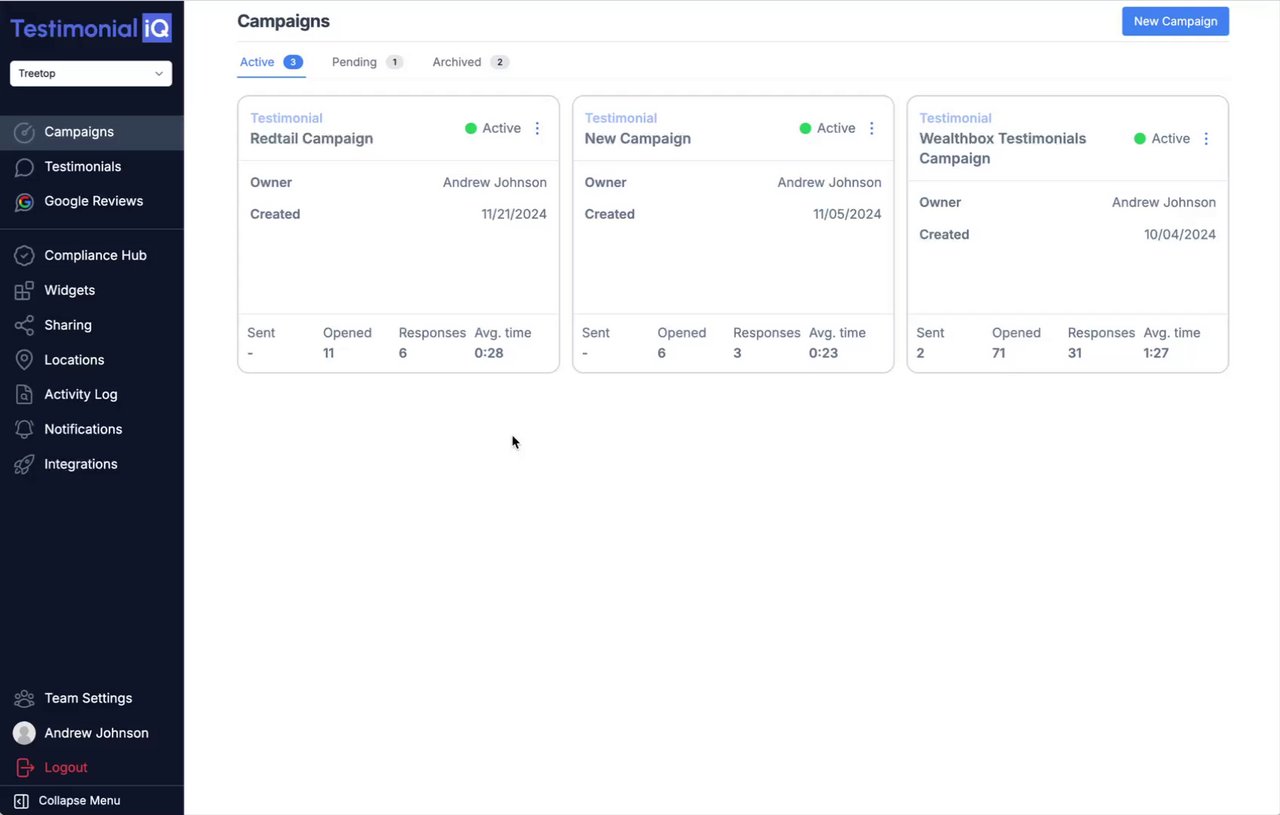Open the Widgets icon in the sidebar

pos(24,291)
